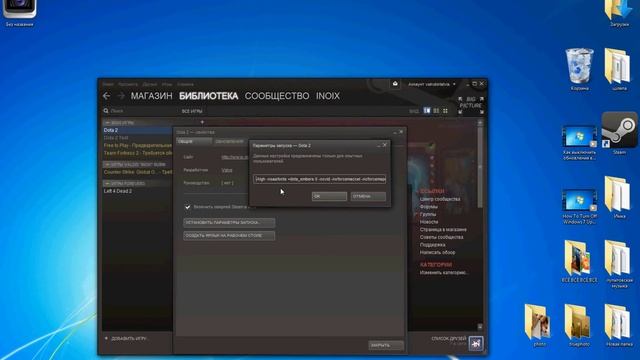Image resolution: width=640 pixels, height=360 pixels.
Task: Open the МАГАЗИН (Store) section
Action: tap(151, 96)
